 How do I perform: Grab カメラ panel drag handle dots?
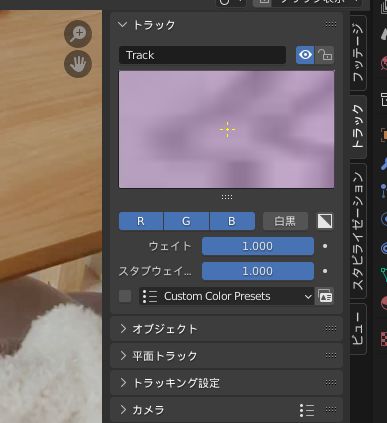330,409
